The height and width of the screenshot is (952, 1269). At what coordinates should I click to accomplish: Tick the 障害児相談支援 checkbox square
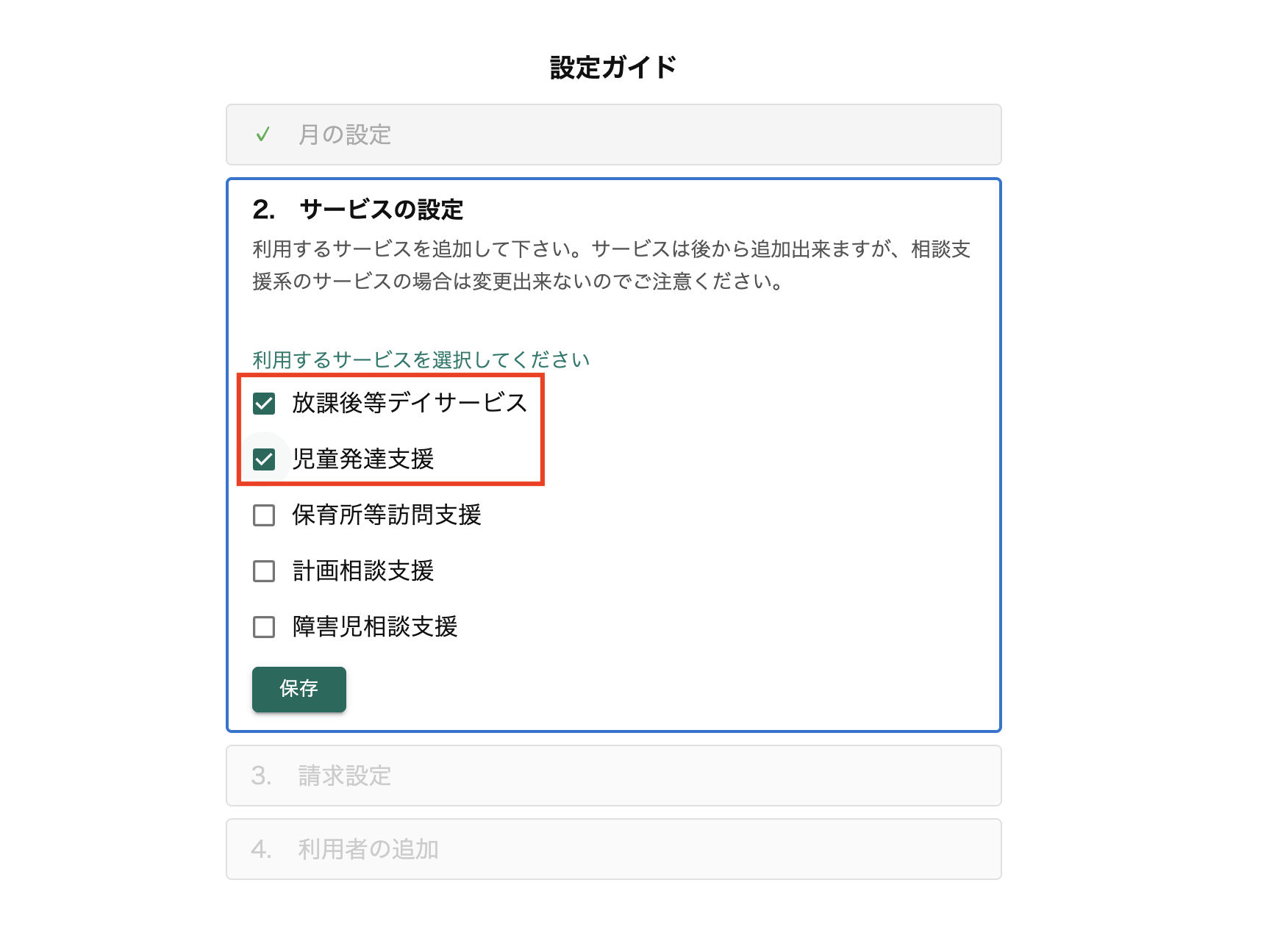pyautogui.click(x=264, y=627)
